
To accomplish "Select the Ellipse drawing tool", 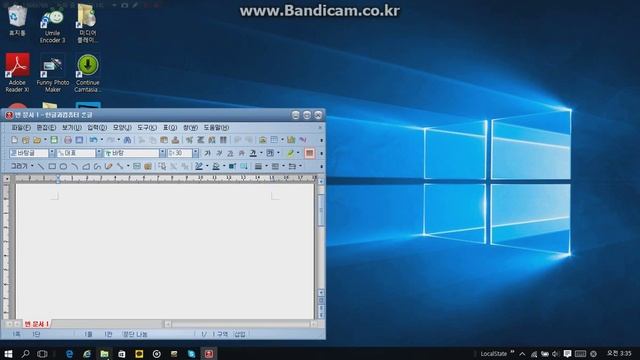I will click(x=63, y=166).
